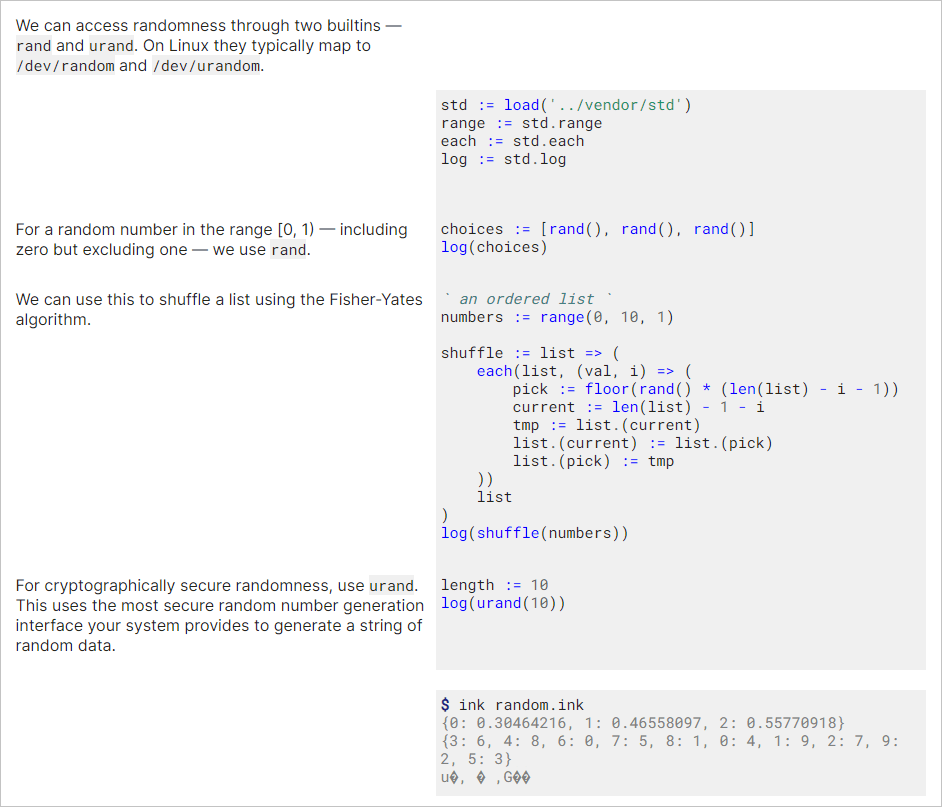This screenshot has height=807, width=942.
Task: Click the rand reference in the range paragraph
Action: (287, 250)
